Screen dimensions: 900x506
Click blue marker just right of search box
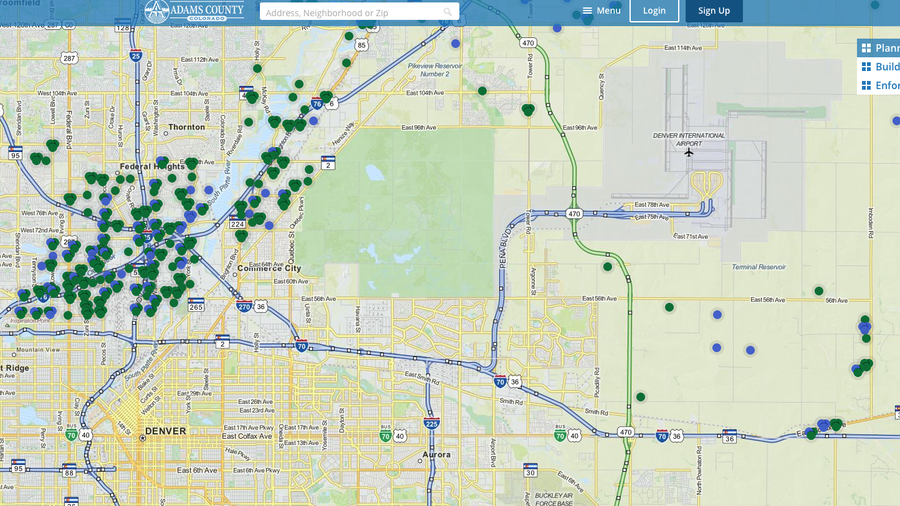click(456, 44)
